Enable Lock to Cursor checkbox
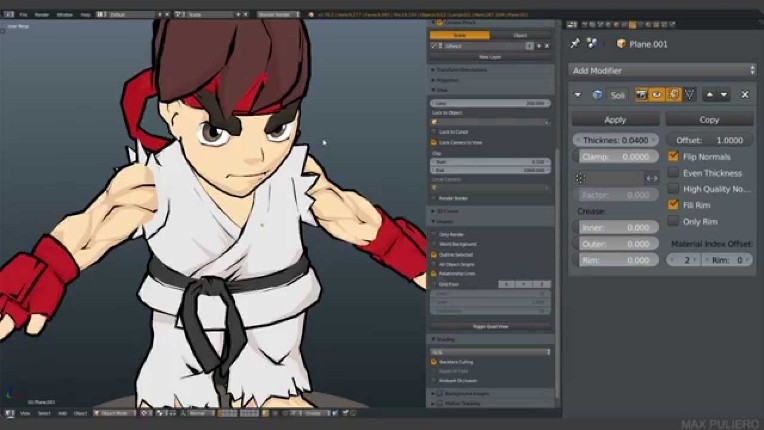 [434, 132]
